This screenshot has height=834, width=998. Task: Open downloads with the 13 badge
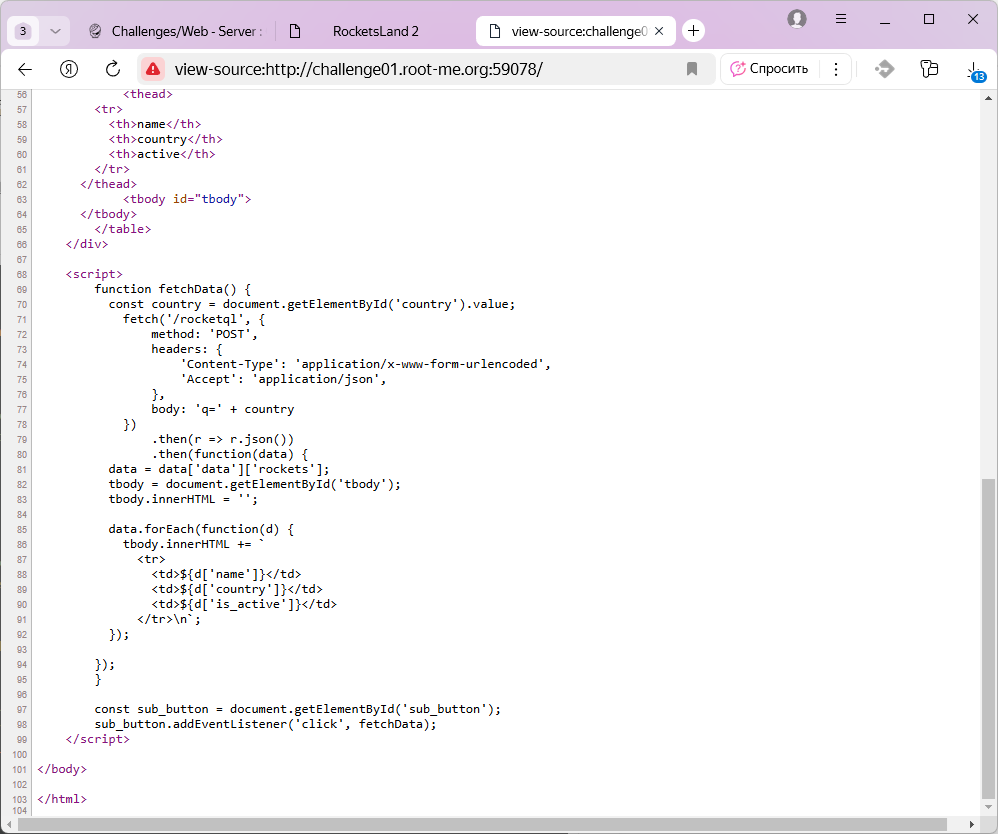(975, 71)
